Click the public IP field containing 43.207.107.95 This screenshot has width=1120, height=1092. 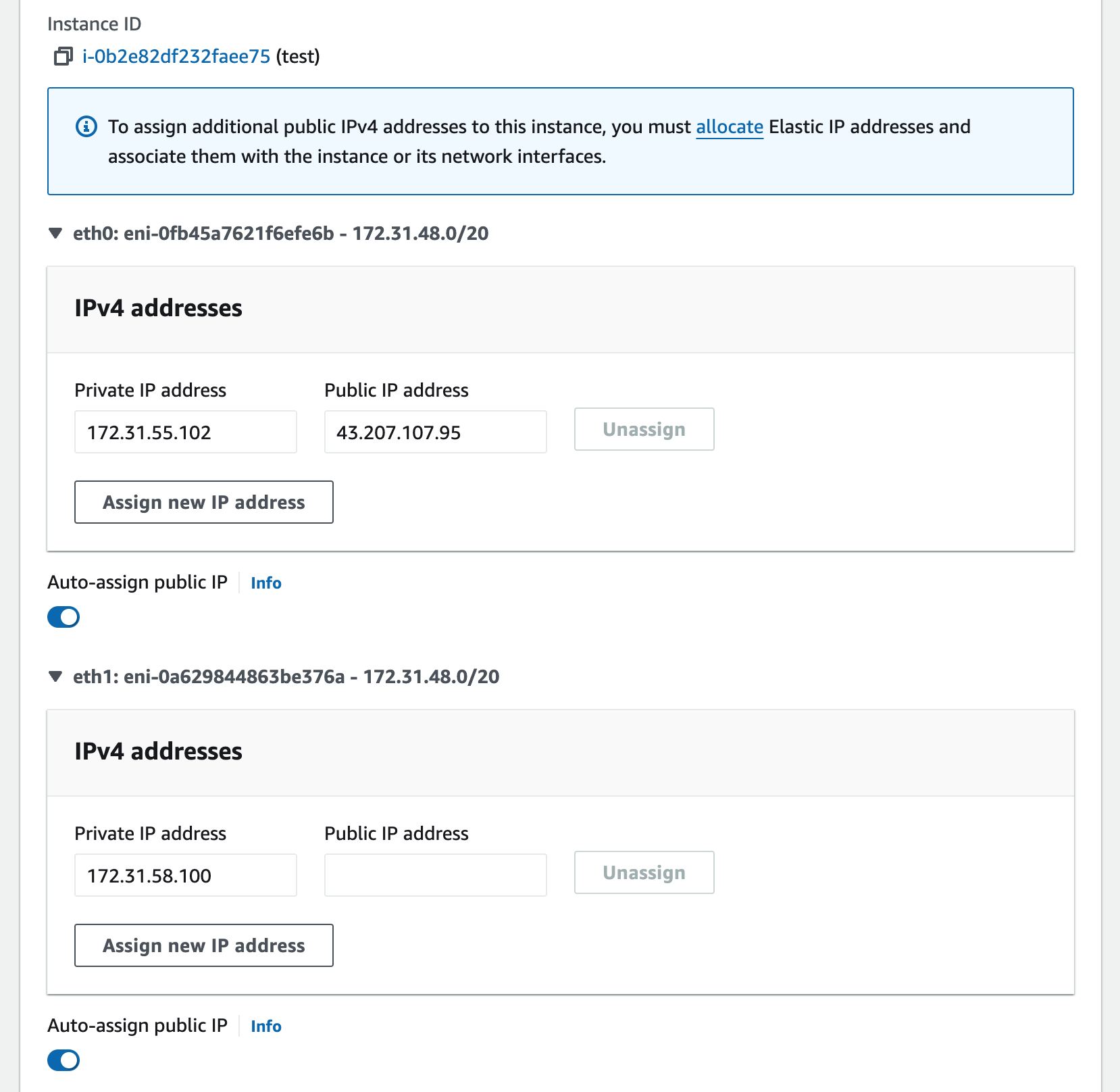tap(435, 432)
